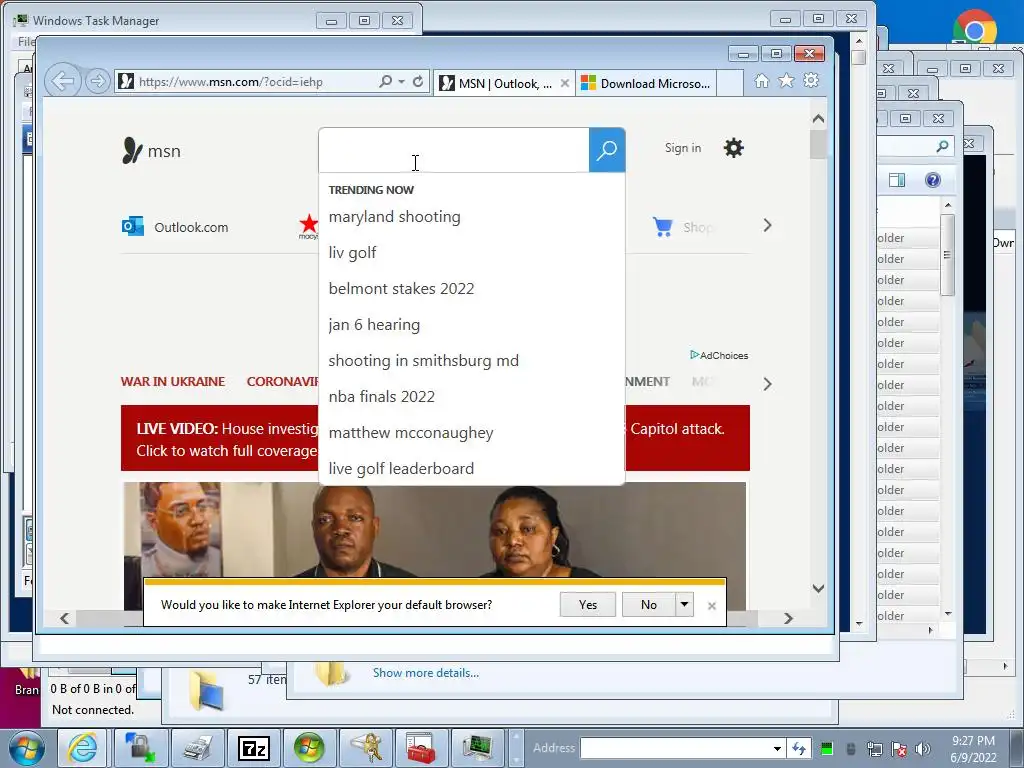Open dropdown arrow beside the No button
Viewport: 1024px width, 768px height.
[x=684, y=605]
